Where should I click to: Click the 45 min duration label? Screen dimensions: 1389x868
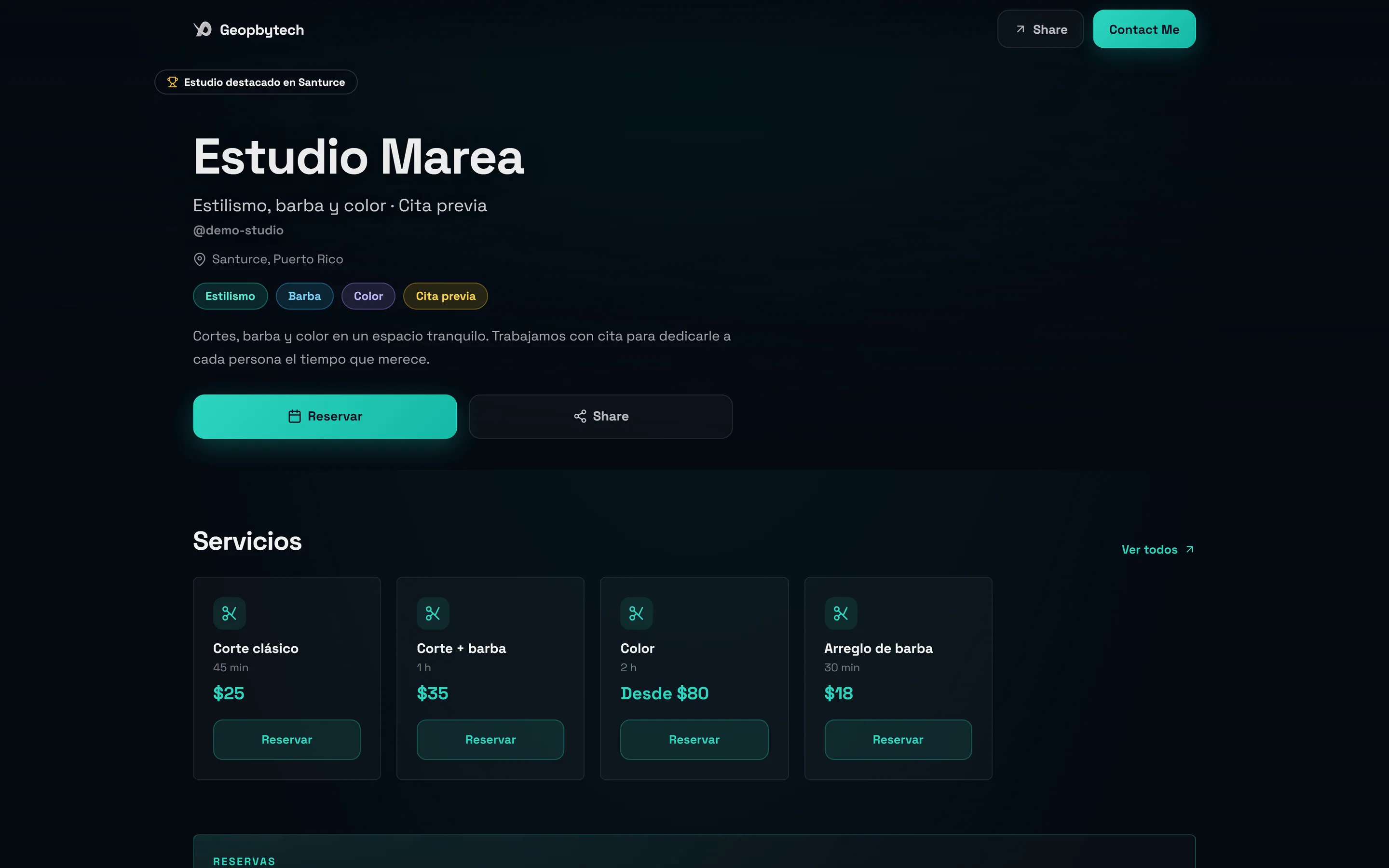[231, 668]
